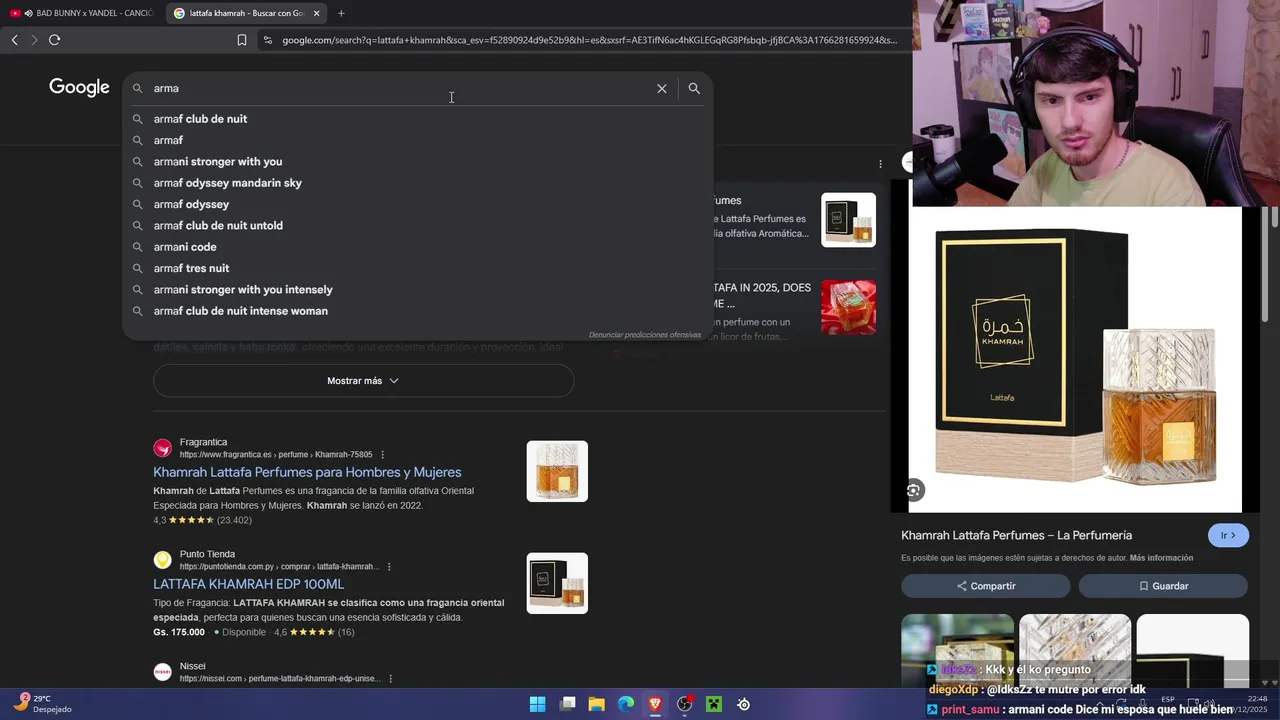Expand with 'Mostrar más' button
Screen dimensions: 1280x720
363,381
